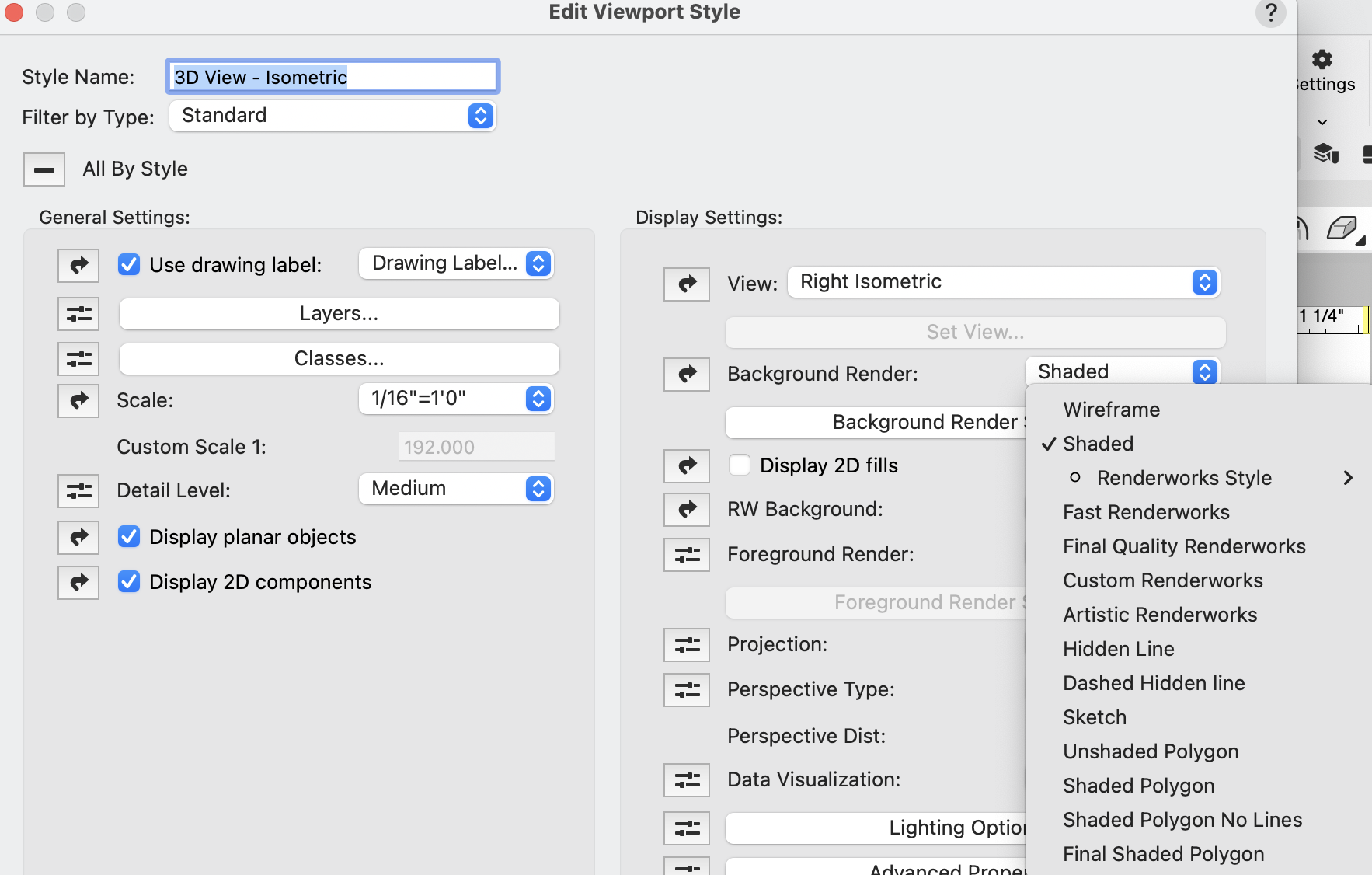Viewport: 1372px width, 875px height.
Task: Click the layers stack icon in right toolbar
Action: point(1326,155)
